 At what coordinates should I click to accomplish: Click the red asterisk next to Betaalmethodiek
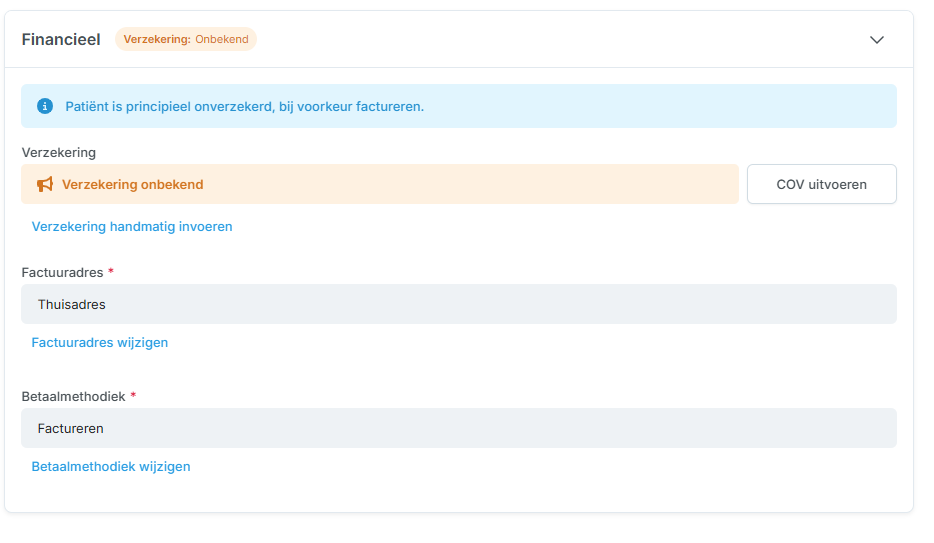133,396
